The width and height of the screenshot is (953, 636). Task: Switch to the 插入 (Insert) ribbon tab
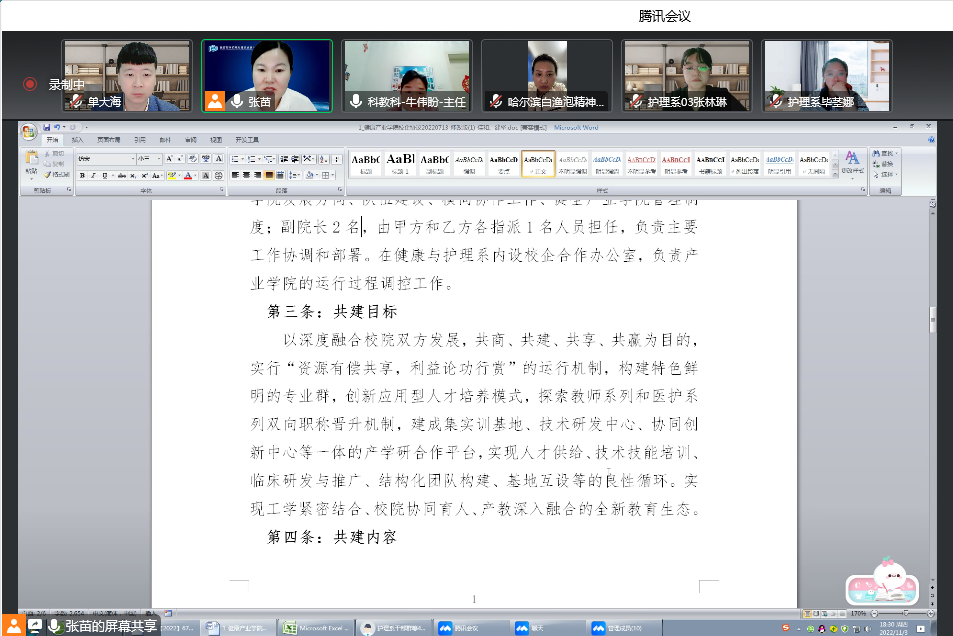point(78,140)
